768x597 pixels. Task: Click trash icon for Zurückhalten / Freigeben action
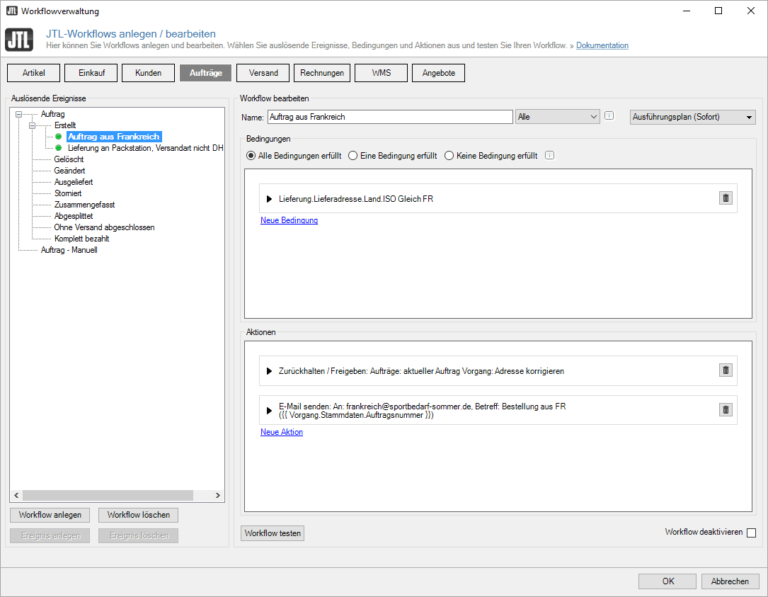point(725,370)
